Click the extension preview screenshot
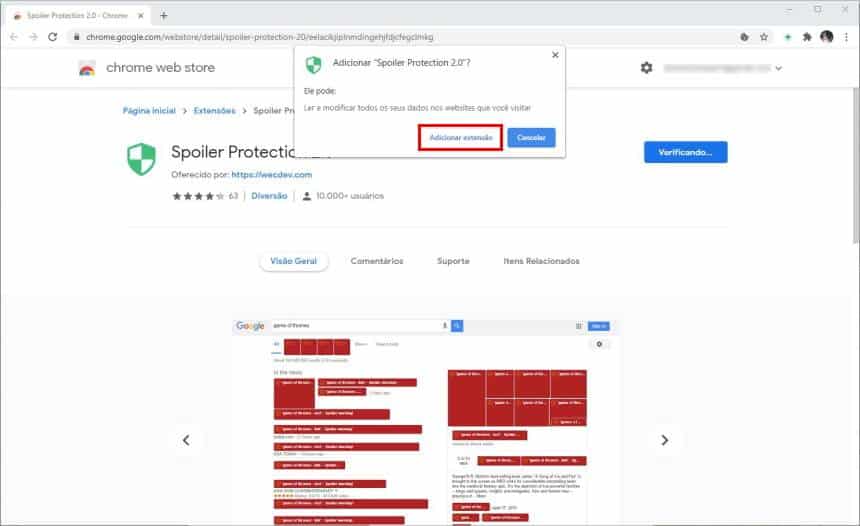The height and width of the screenshot is (526, 860). (x=426, y=421)
